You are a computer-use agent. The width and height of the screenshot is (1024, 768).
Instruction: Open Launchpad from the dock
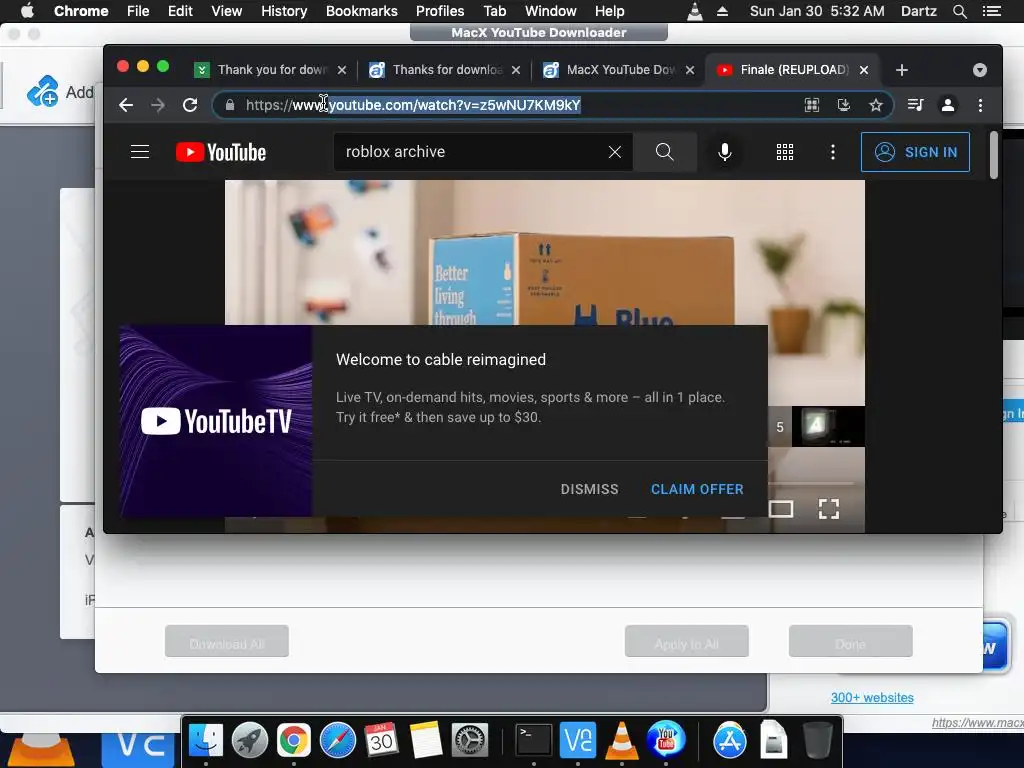249,741
